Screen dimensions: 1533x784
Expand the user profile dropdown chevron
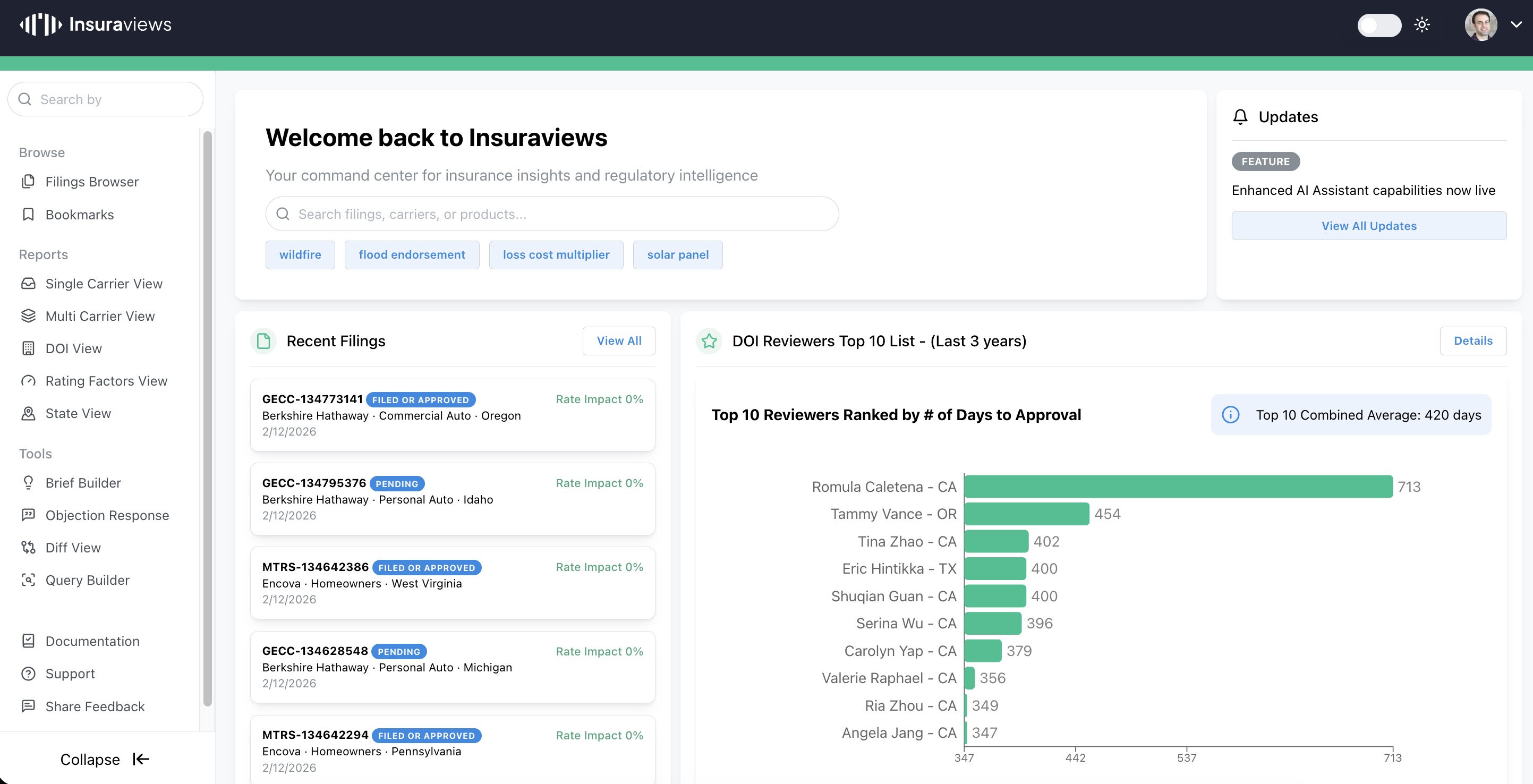pyautogui.click(x=1516, y=25)
